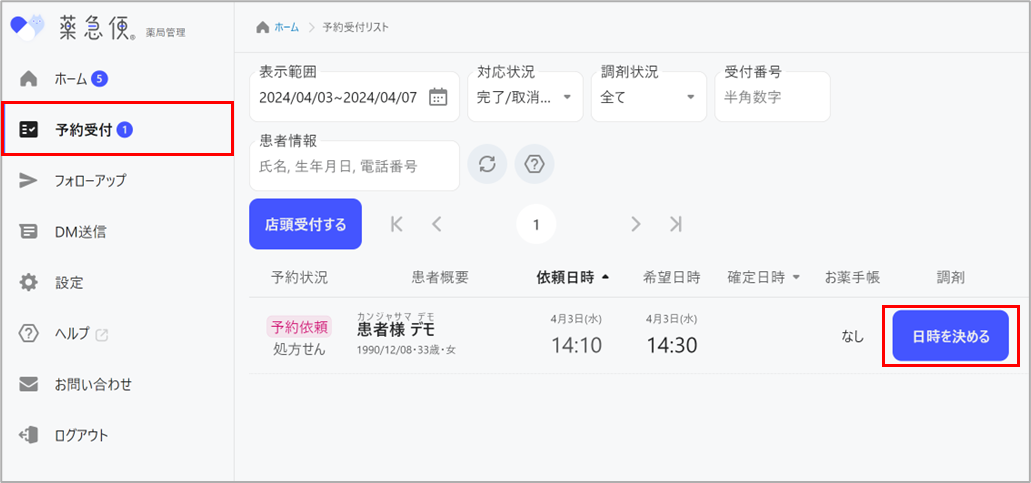The height and width of the screenshot is (483, 1031).
Task: Click the hexagon help icon button
Action: point(534,164)
